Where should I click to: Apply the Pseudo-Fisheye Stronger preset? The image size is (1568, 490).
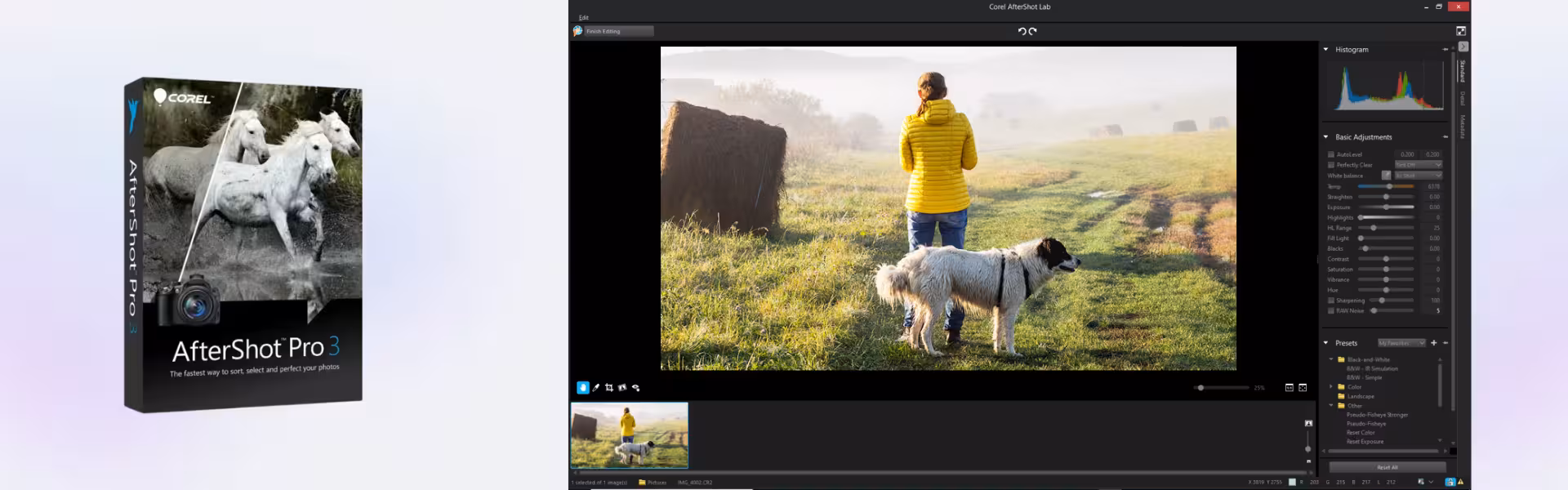[x=1377, y=415]
